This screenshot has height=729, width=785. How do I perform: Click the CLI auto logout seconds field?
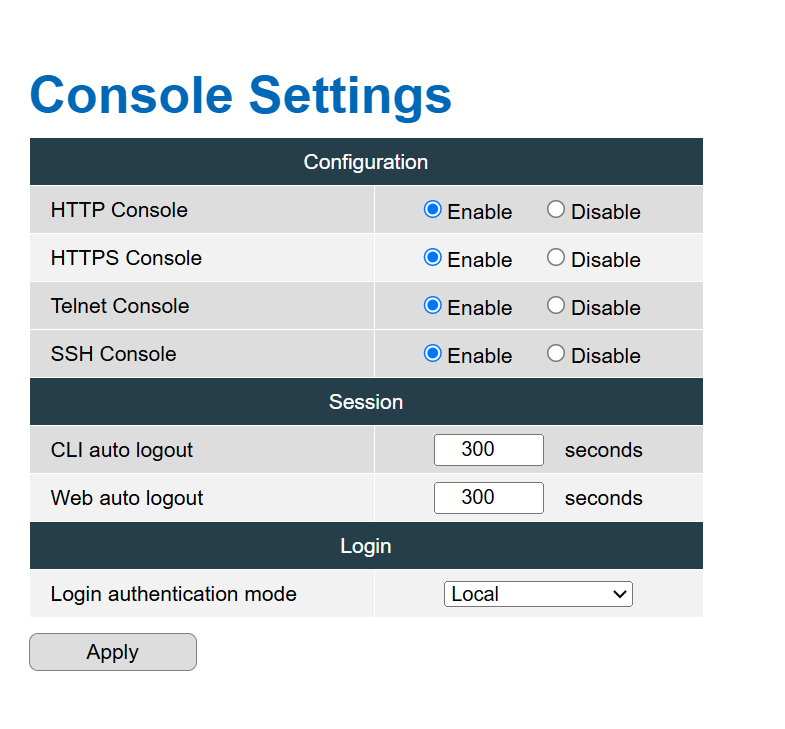[489, 450]
